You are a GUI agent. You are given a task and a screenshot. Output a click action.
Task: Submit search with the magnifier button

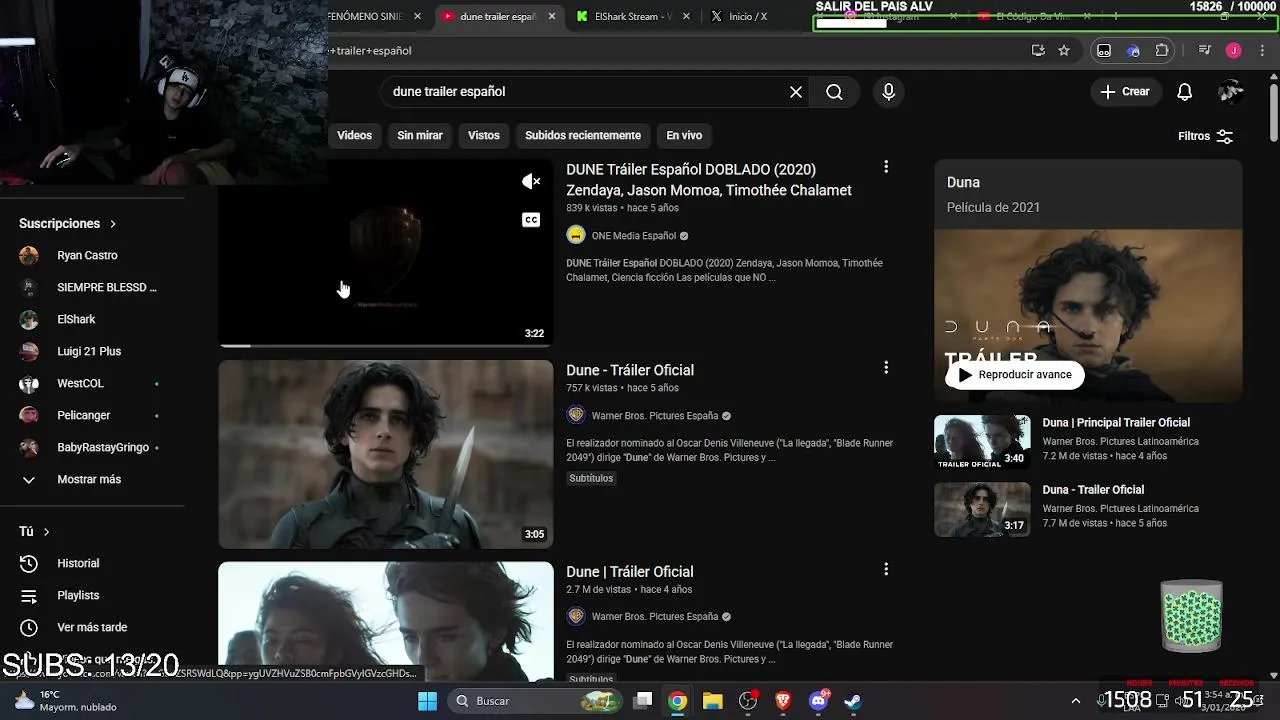click(834, 92)
